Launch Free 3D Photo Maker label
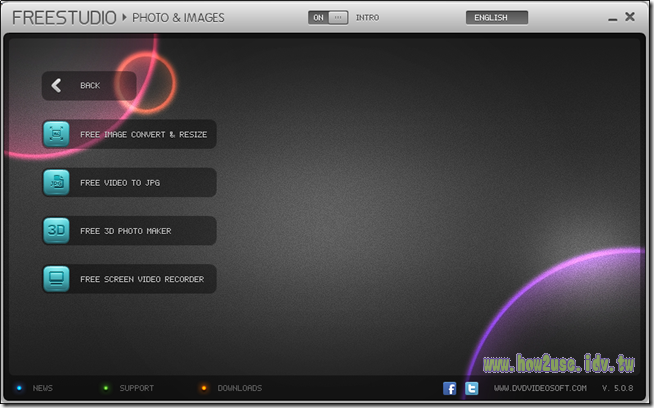The image size is (654, 408). click(x=126, y=231)
